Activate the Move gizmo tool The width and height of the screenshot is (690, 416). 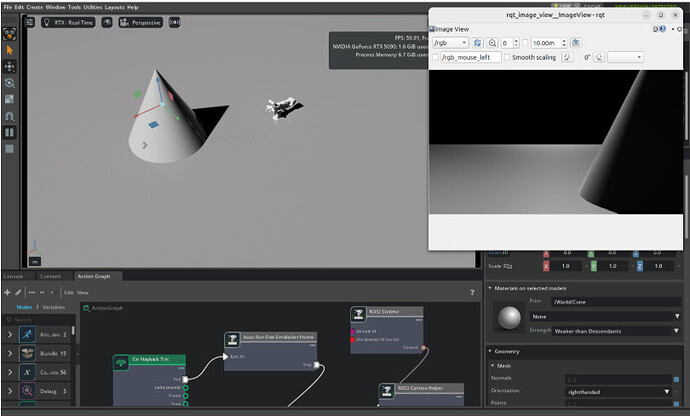click(x=9, y=66)
